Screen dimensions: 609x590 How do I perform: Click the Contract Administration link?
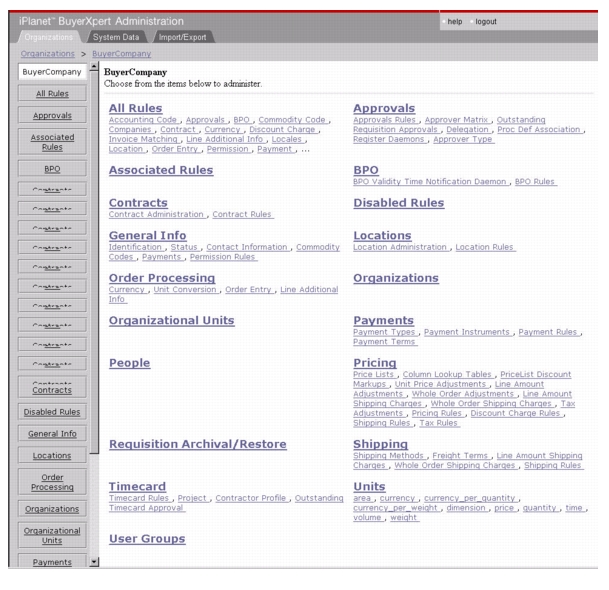tap(156, 214)
